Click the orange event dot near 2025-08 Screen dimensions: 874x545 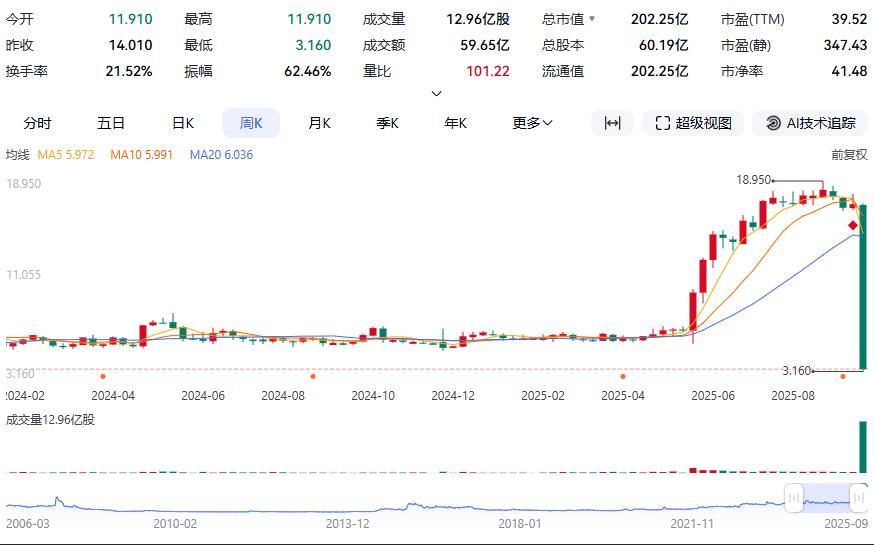843,377
